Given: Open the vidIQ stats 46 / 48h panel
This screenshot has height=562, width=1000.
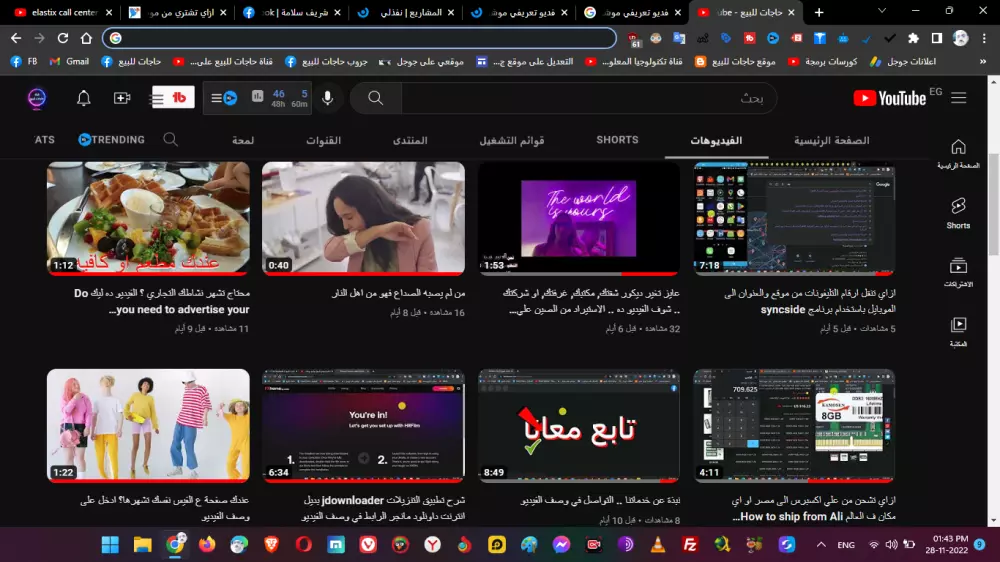Looking at the screenshot, I should click(x=279, y=98).
